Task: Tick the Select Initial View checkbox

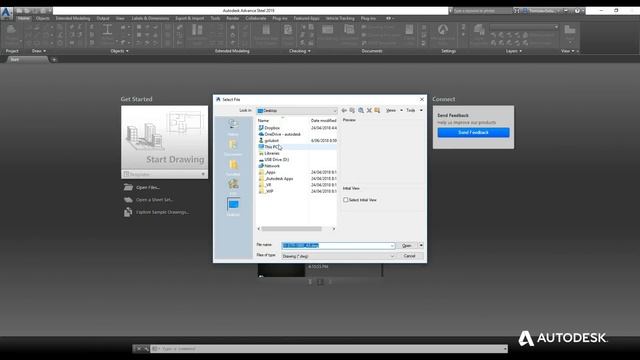Action: tap(346, 200)
